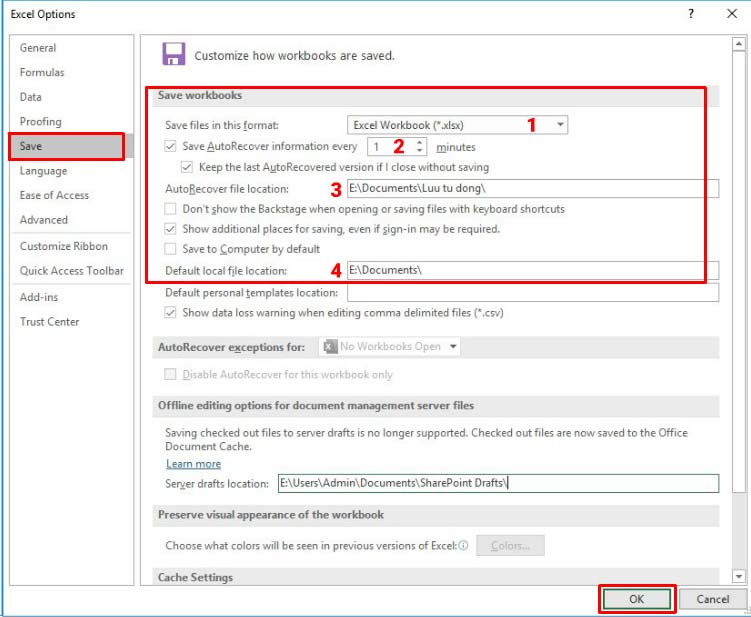Enable Save to Computer by default
This screenshot has height=617, width=751.
click(170, 249)
